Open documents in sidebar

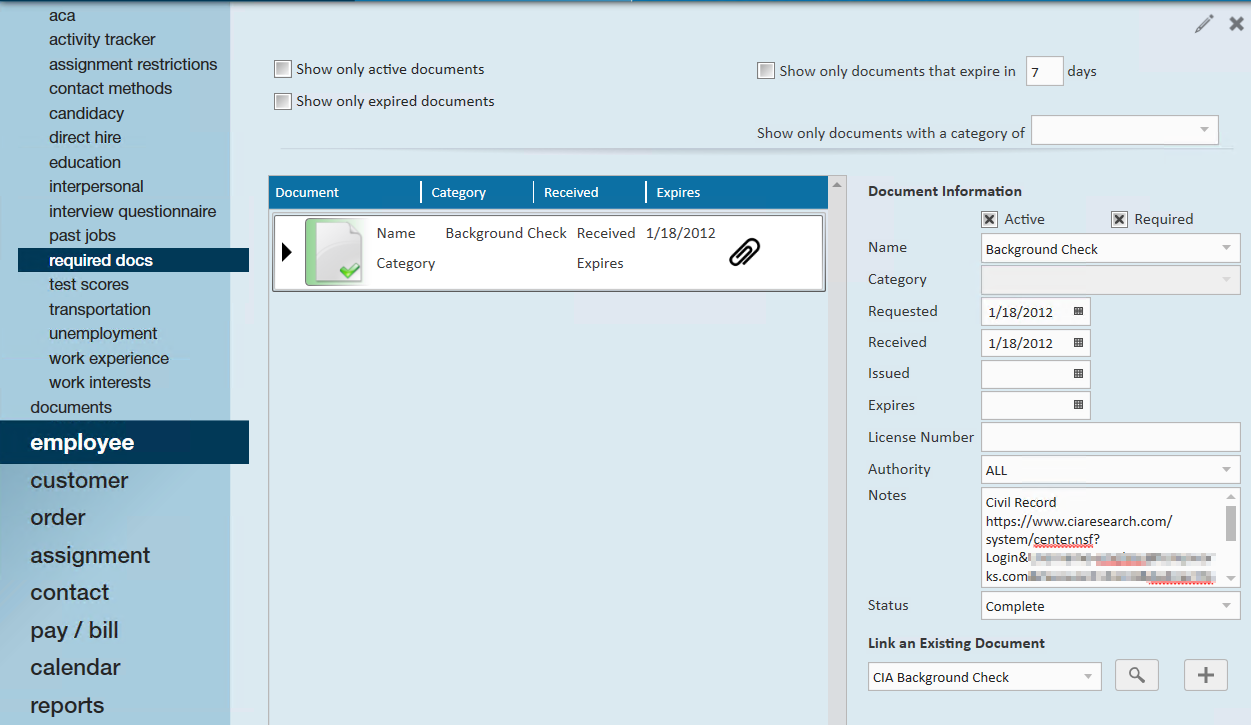(71, 407)
